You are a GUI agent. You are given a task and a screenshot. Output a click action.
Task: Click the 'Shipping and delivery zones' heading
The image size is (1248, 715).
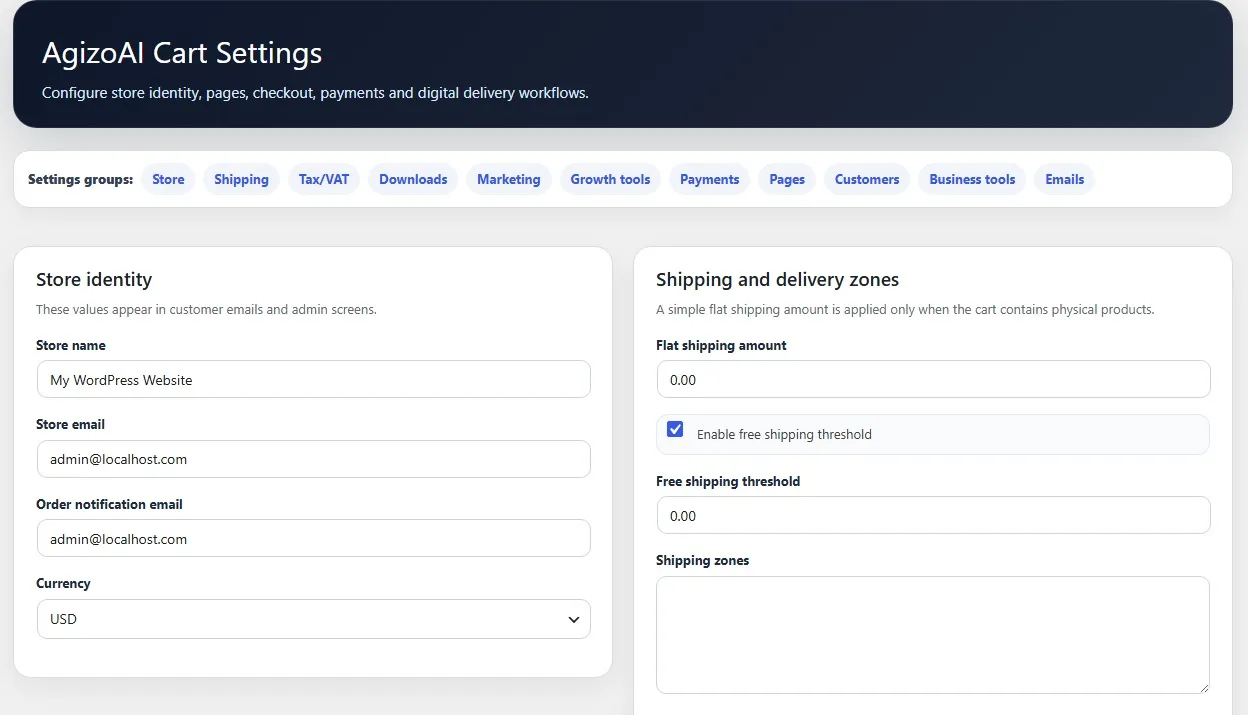tap(777, 279)
